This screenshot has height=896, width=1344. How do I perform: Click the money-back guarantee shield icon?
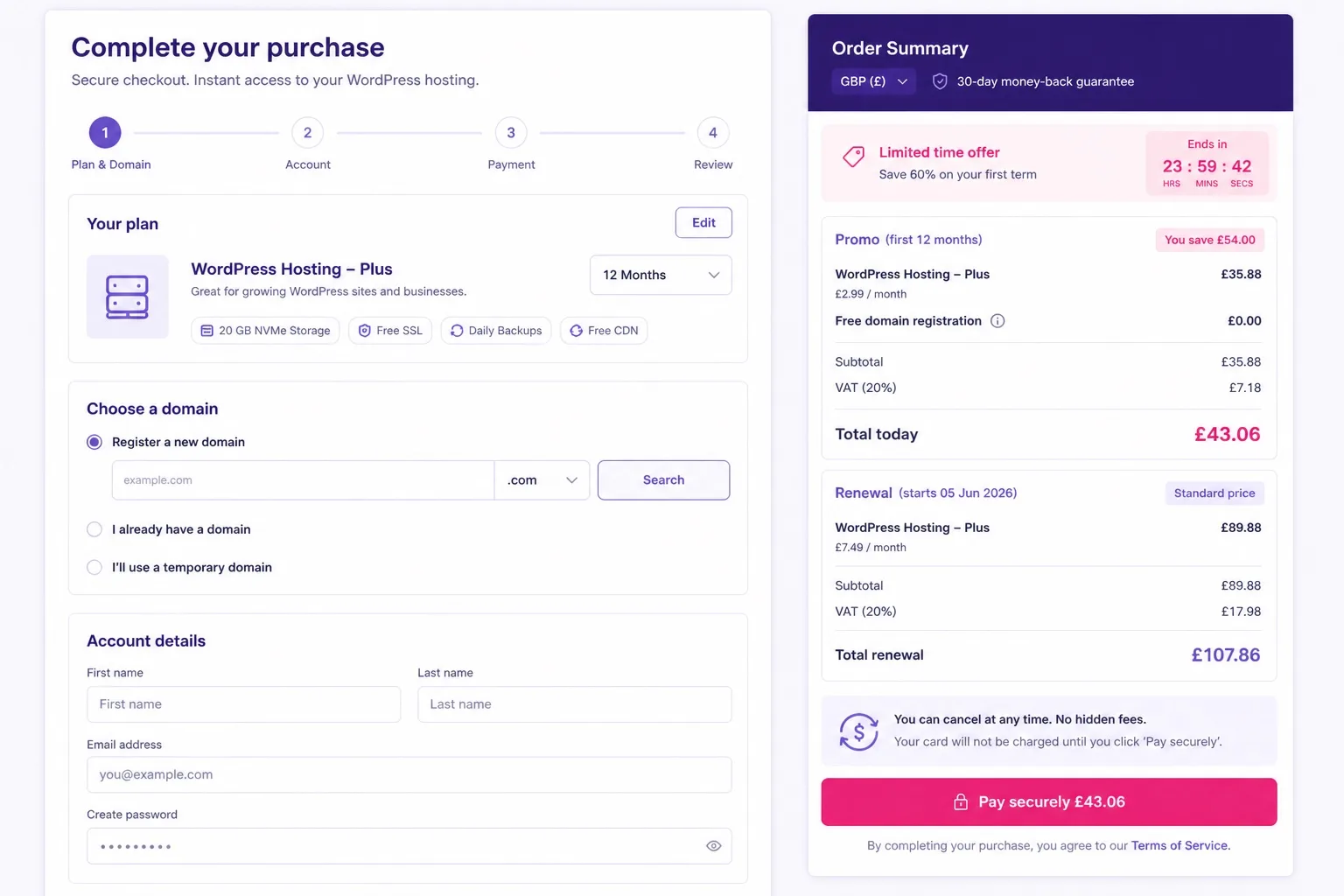pos(940,81)
